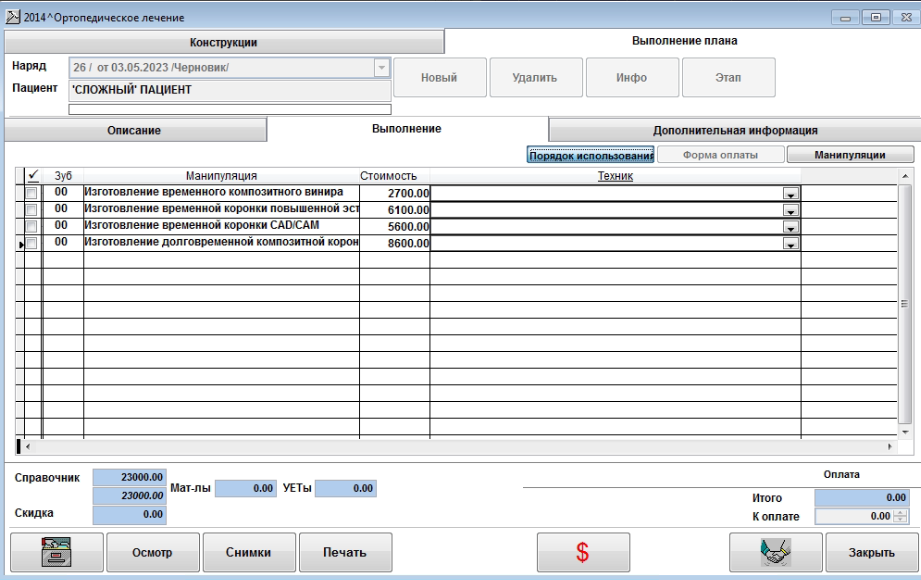The image size is (921, 580).
Task: Open the Дополнительная информация tab
Action: click(x=735, y=130)
